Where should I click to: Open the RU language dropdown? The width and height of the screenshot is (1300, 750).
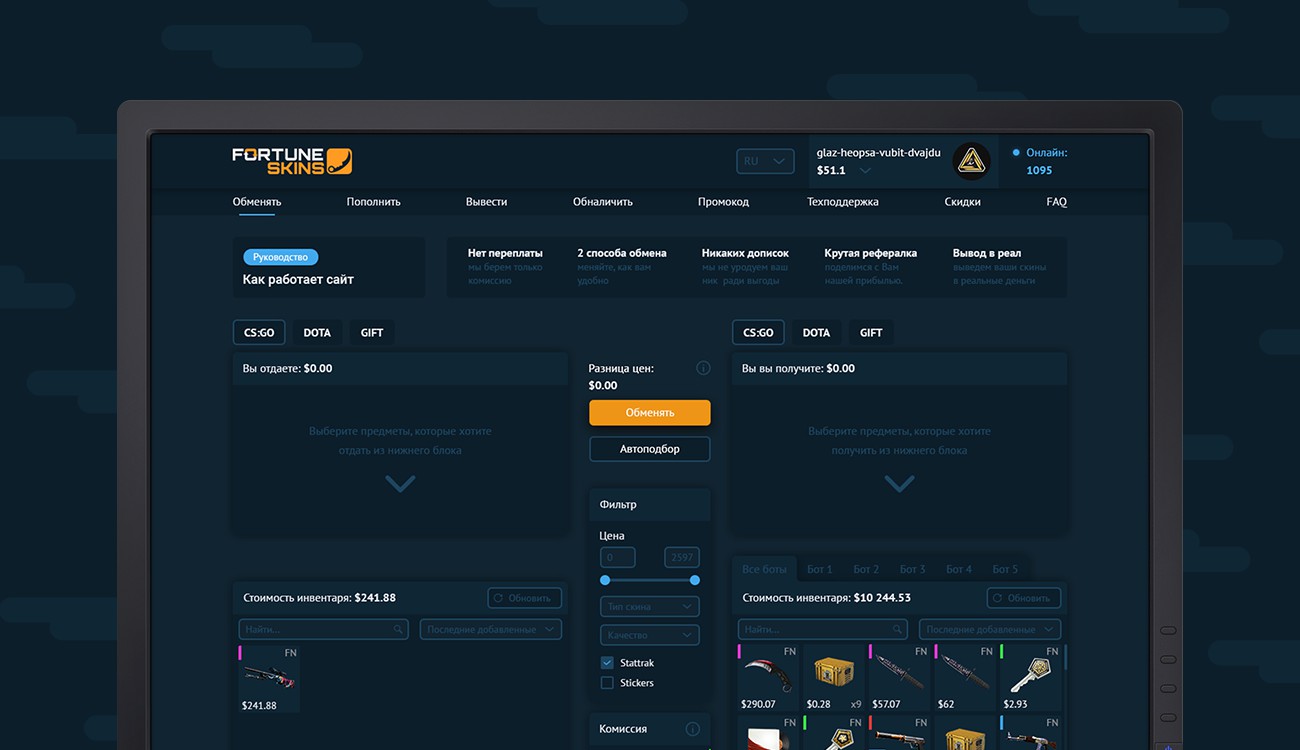coord(765,161)
